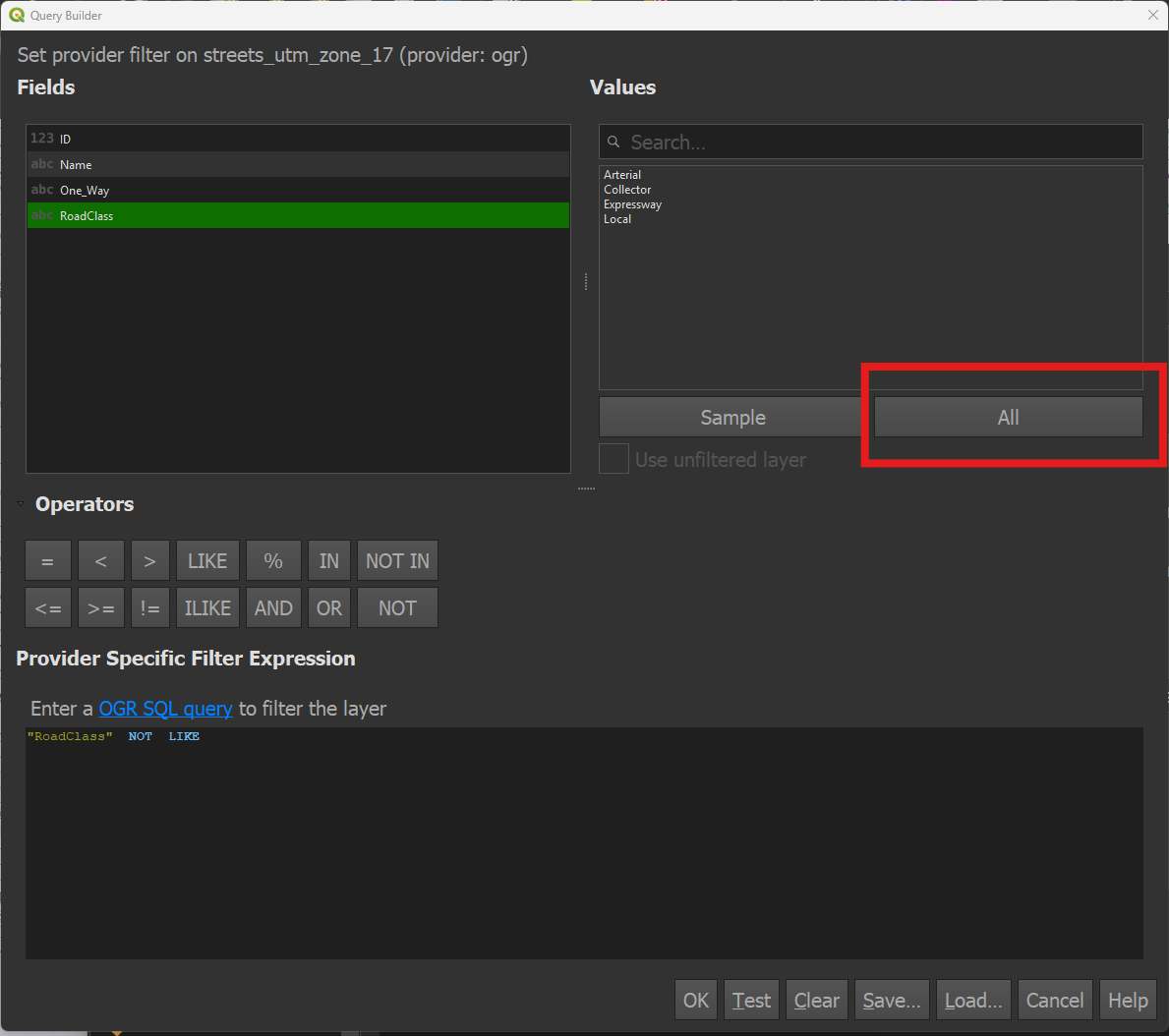Insert the less-than-or-equal operator
This screenshot has height=1036, width=1169.
click(x=48, y=608)
